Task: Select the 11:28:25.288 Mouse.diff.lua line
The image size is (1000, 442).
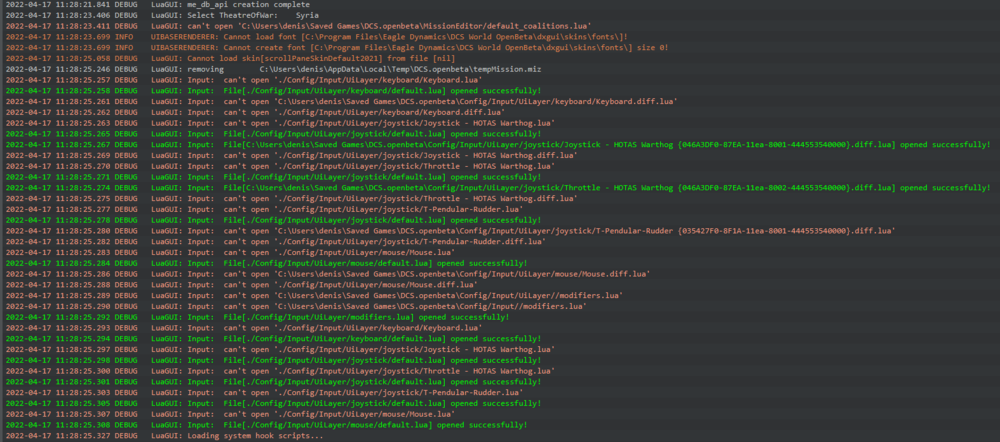Action: (x=241, y=284)
